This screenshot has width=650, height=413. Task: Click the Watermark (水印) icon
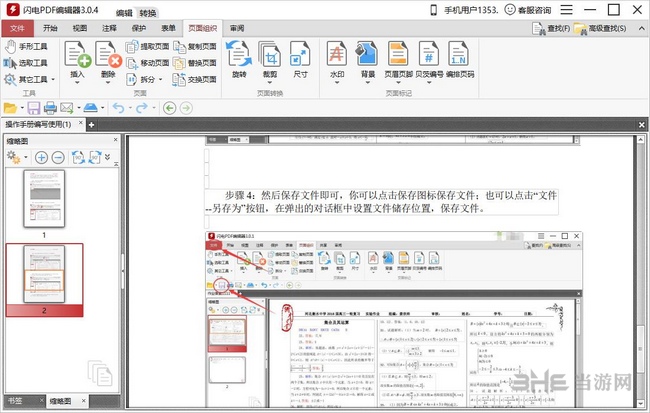337,54
